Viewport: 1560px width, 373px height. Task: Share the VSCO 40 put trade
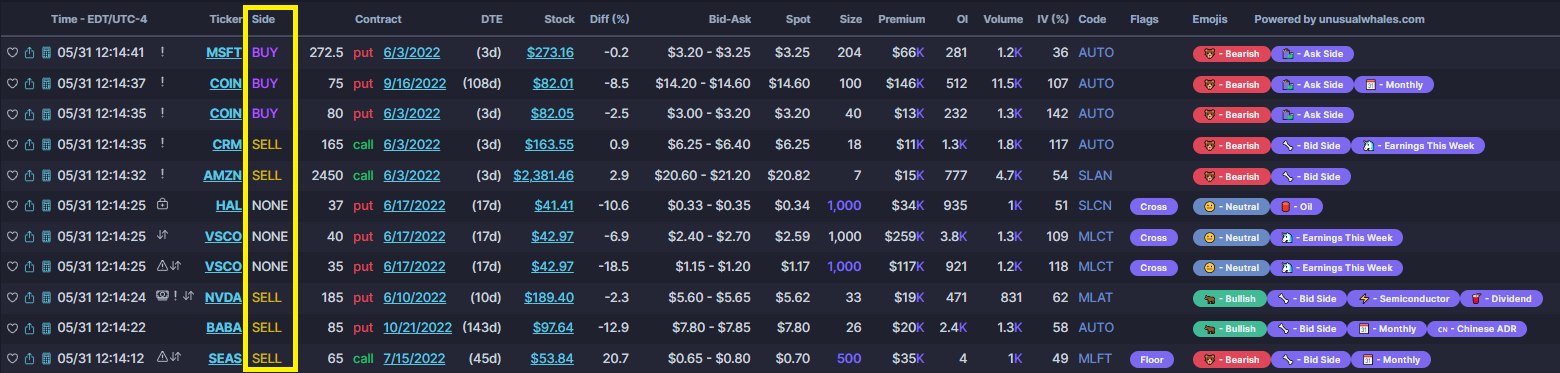click(29, 237)
